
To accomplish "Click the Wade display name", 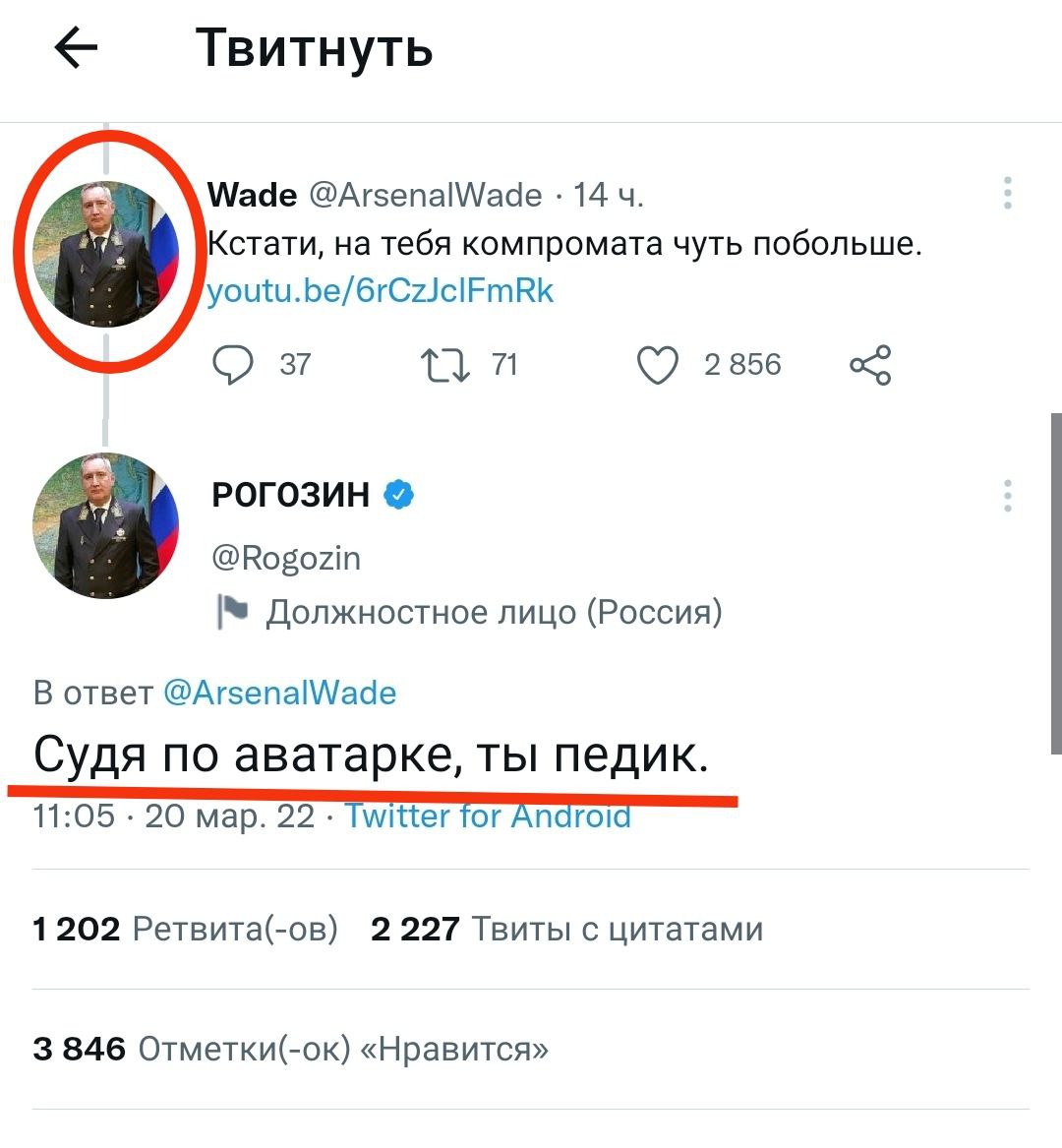I will (x=253, y=195).
